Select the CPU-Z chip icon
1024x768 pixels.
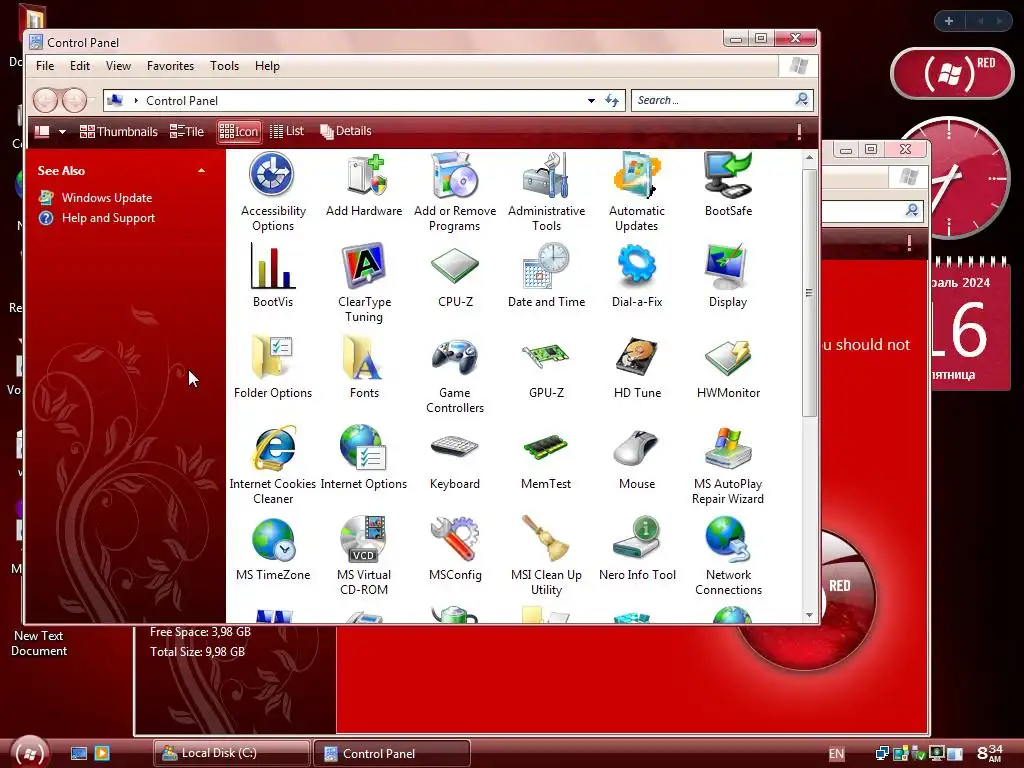tap(455, 266)
